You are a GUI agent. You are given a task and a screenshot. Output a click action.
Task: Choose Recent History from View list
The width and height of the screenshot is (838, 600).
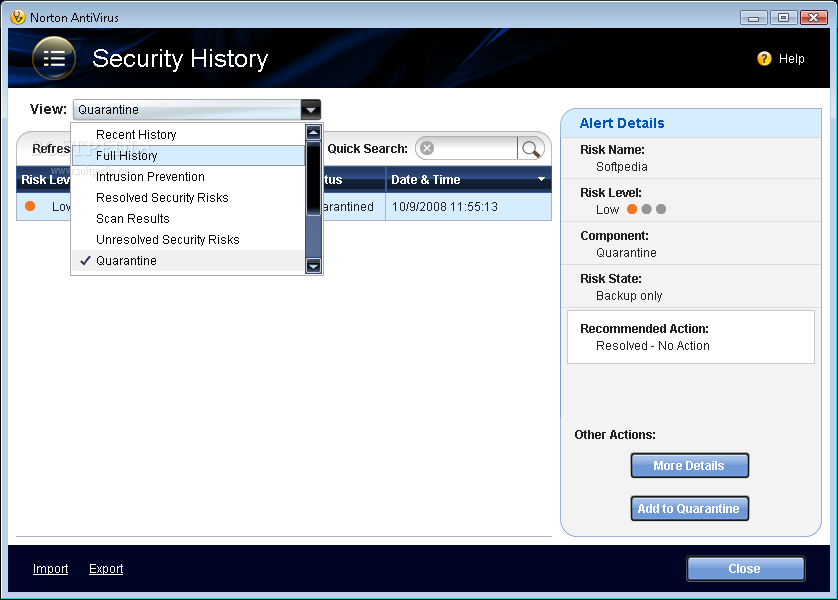[x=188, y=135]
